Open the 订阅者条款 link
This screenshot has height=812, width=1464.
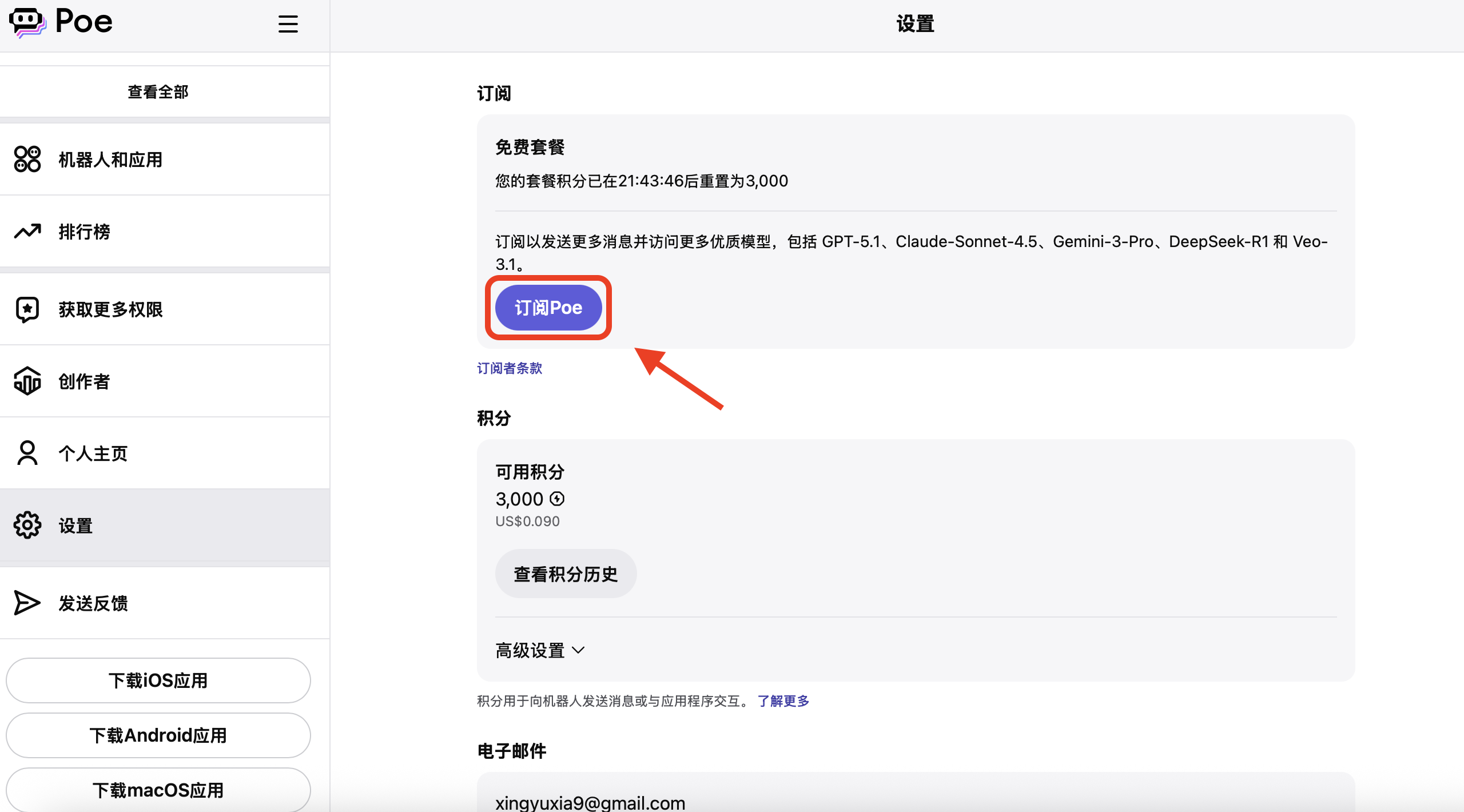tap(509, 368)
